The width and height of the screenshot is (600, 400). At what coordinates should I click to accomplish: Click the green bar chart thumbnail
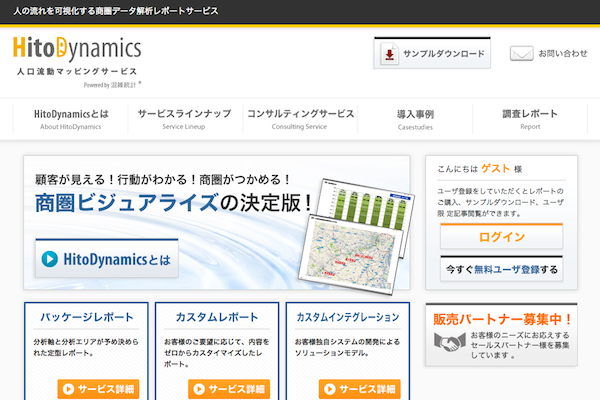click(367, 207)
